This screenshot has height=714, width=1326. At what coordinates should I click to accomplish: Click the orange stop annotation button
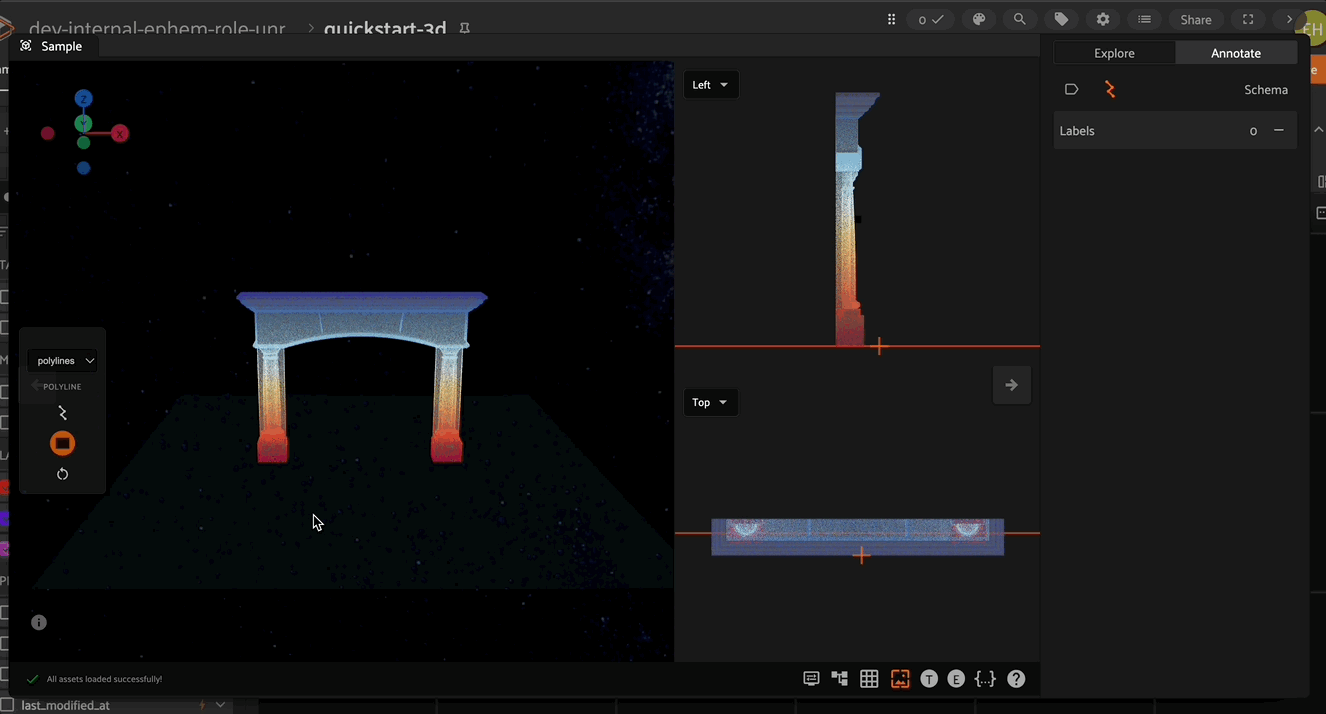[x=62, y=443]
